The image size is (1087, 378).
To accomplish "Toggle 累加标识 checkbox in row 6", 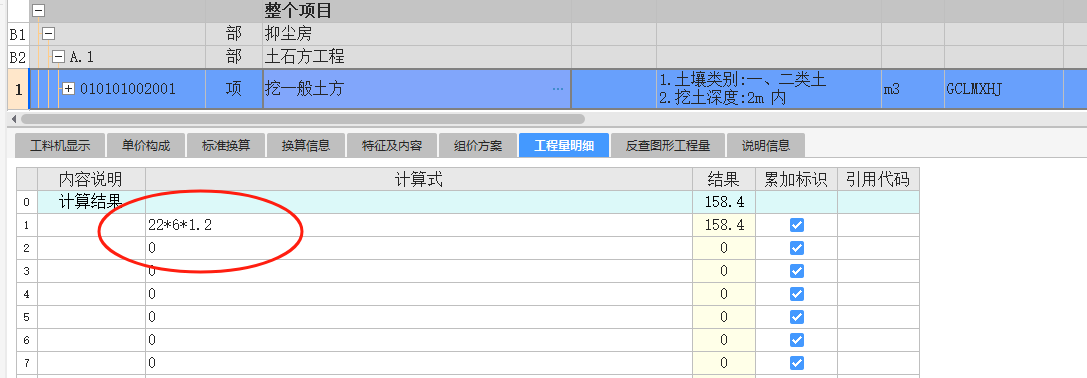I will [797, 340].
